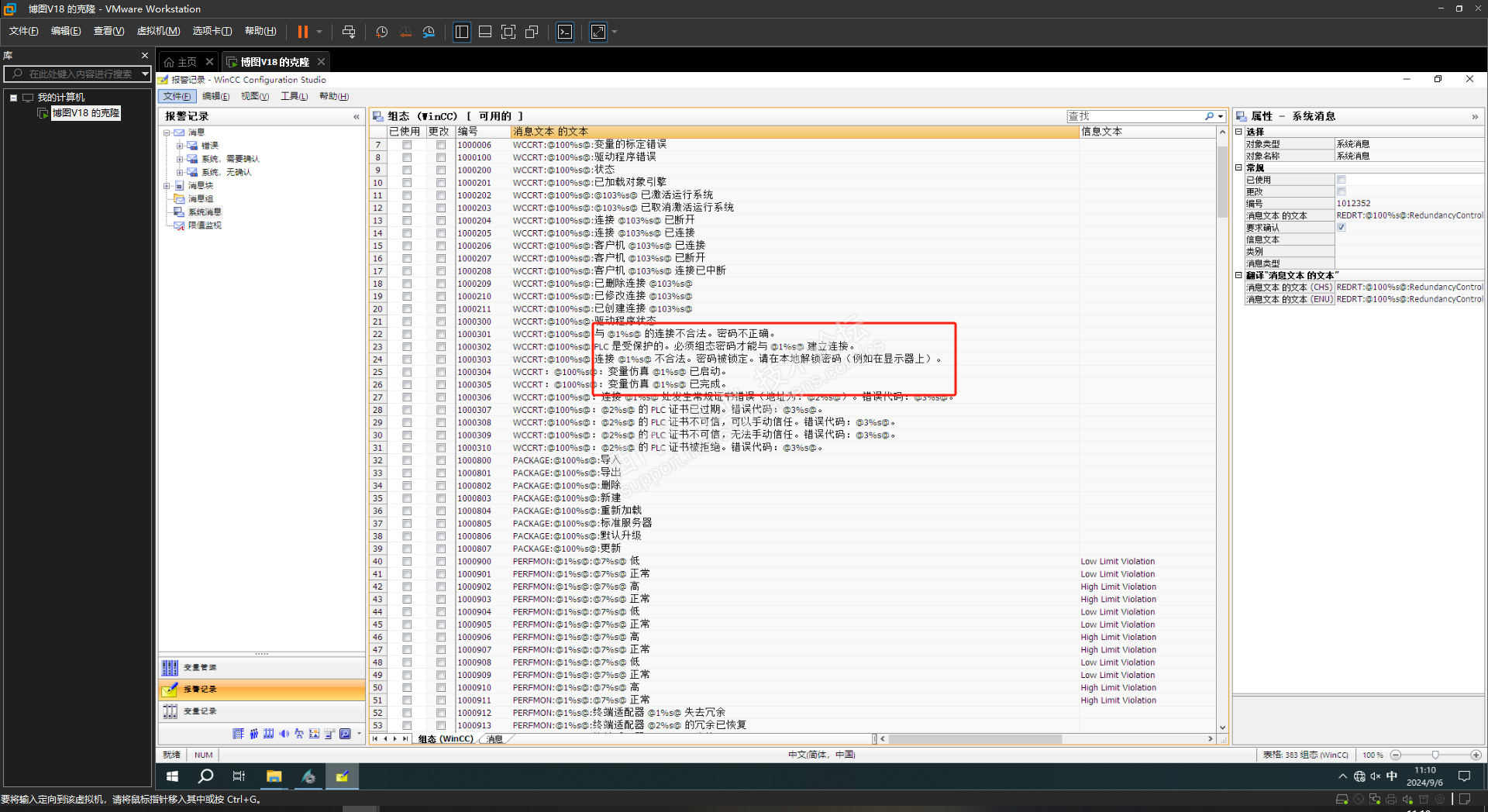Tick the 已使用 checkbox for message 1000800
Screen dimensions: 1488x812
407,461
